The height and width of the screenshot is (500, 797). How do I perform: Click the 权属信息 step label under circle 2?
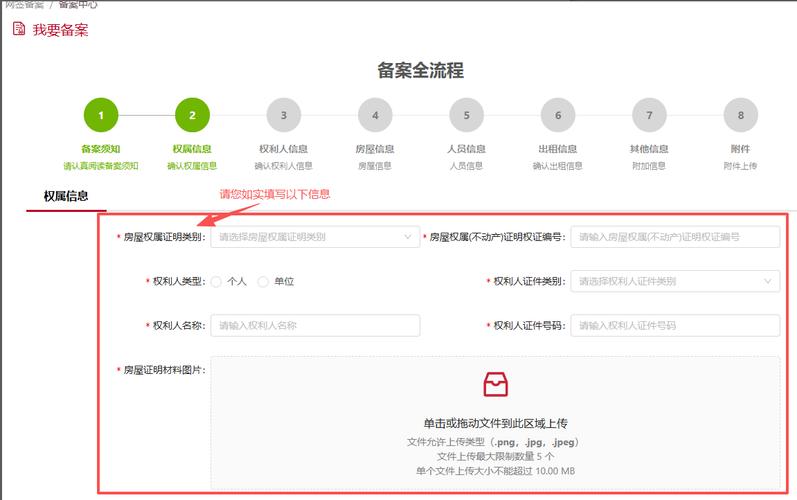point(192,149)
